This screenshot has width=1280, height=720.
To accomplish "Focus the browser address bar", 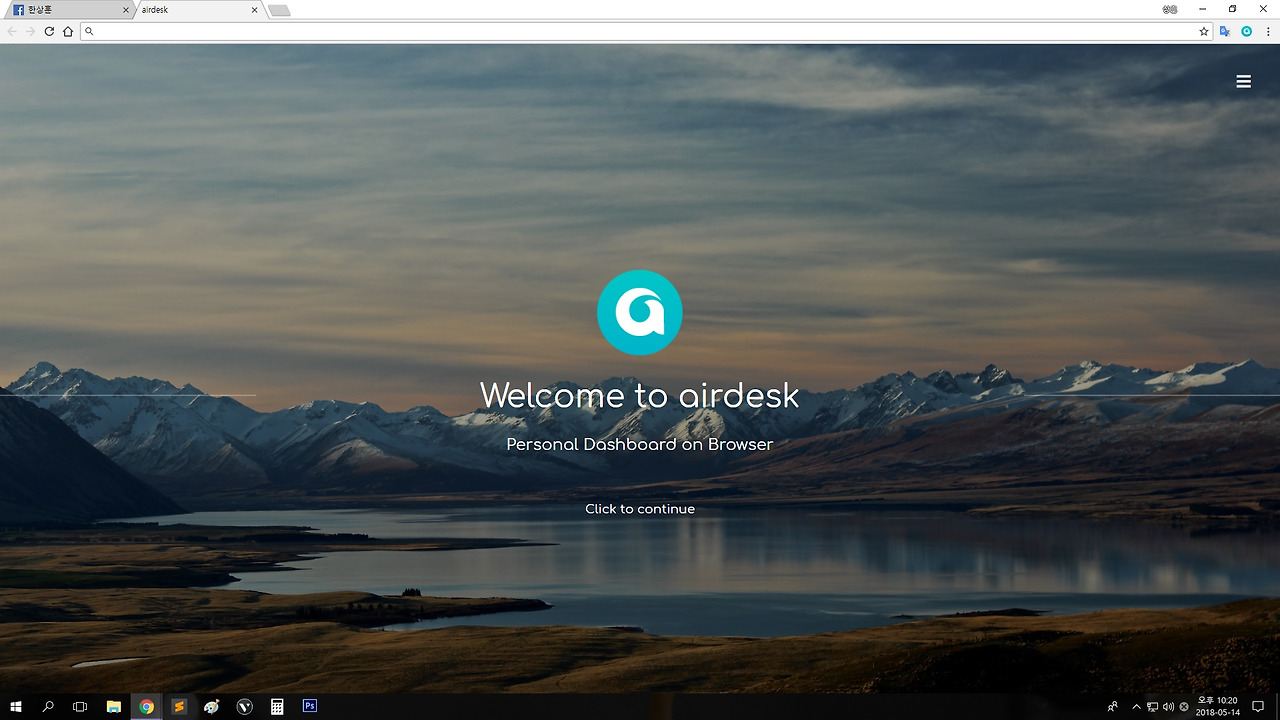I will click(645, 31).
